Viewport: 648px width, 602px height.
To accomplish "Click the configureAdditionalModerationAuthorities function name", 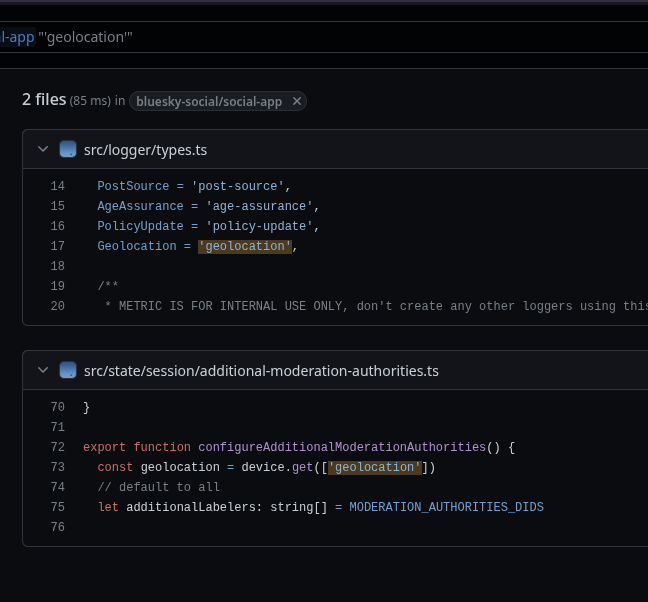I will click(x=342, y=447).
